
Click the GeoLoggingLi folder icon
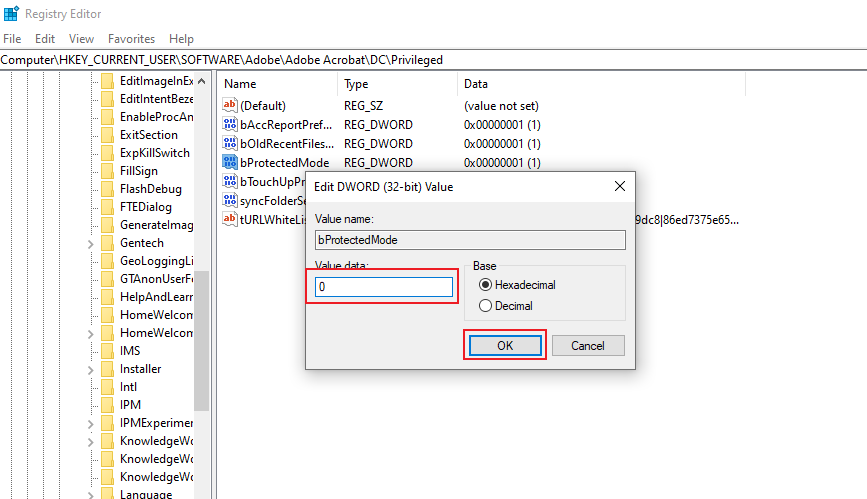[107, 261]
